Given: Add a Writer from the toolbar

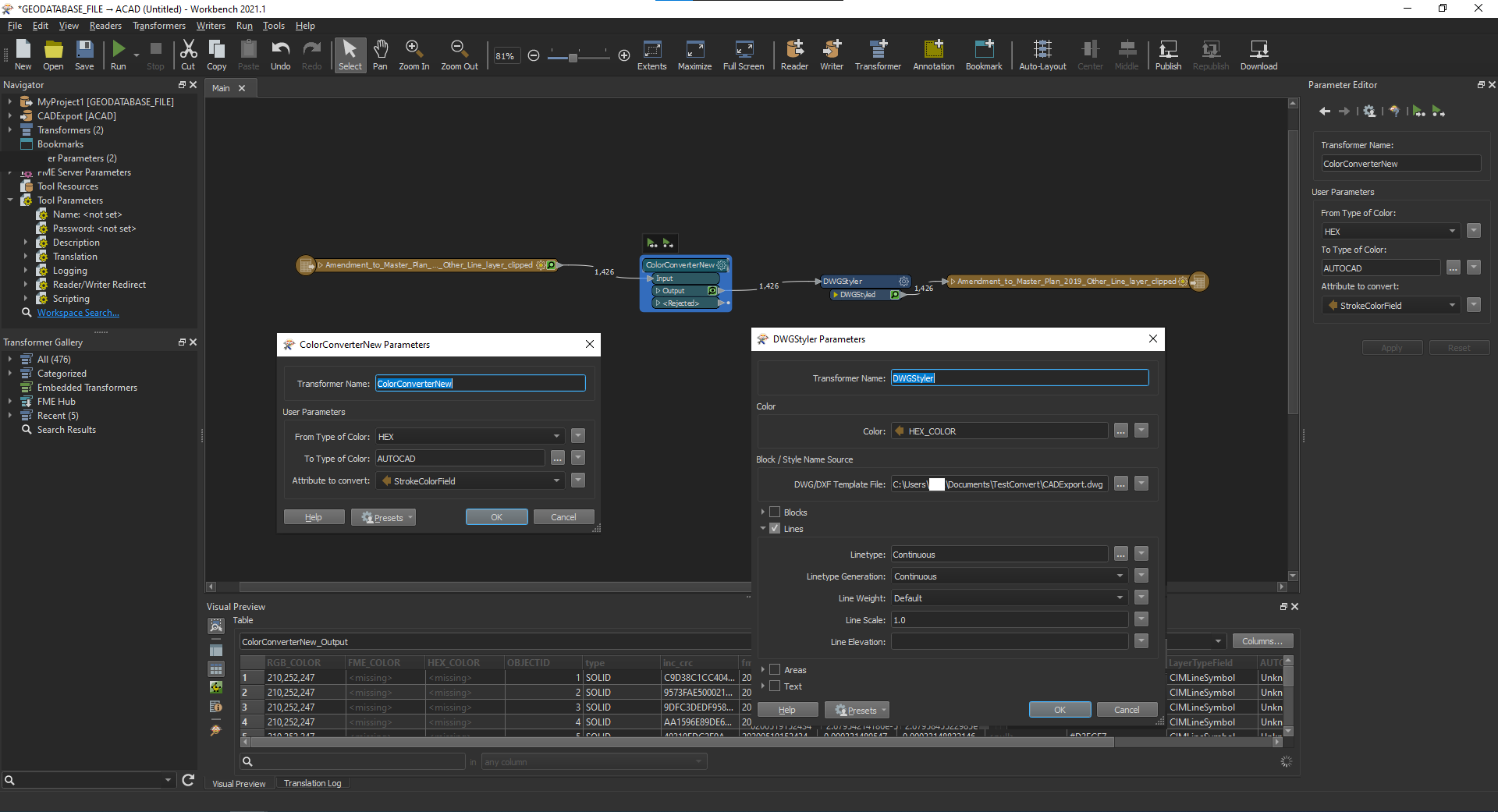Looking at the screenshot, I should (832, 55).
